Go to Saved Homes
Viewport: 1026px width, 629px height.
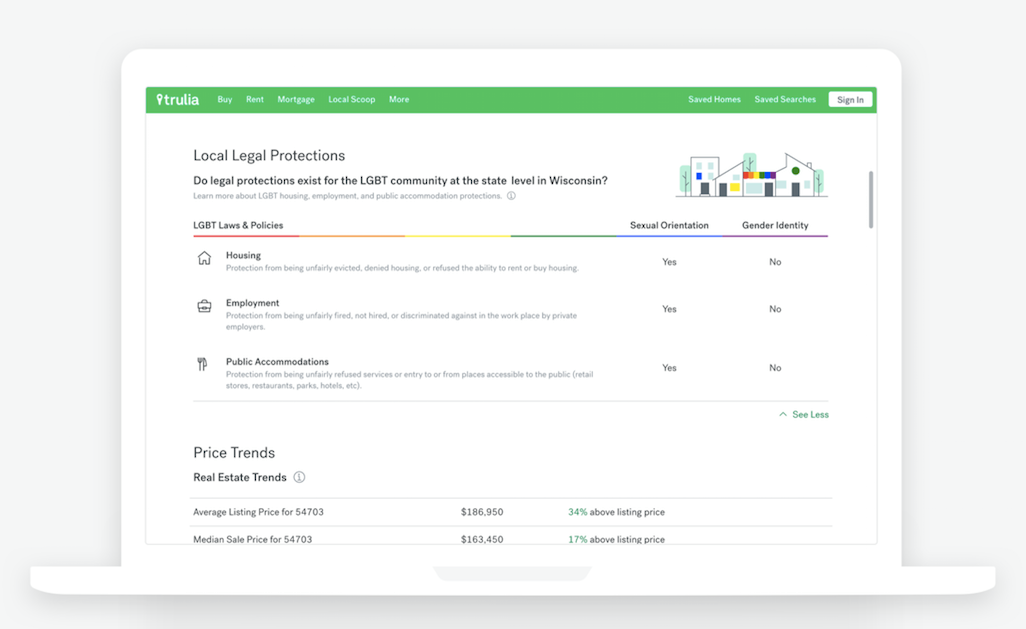[714, 100]
